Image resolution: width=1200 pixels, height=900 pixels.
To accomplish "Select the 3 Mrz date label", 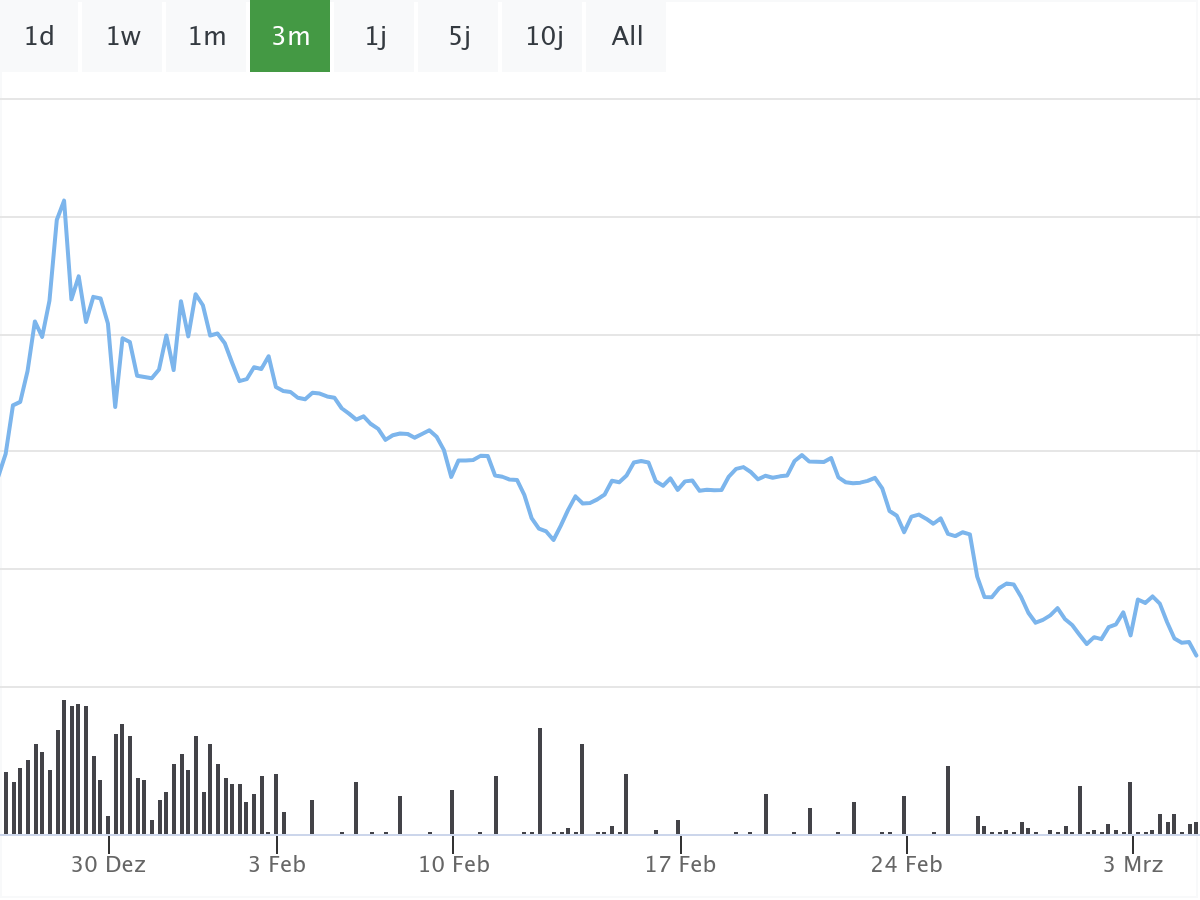I will pos(1133,865).
